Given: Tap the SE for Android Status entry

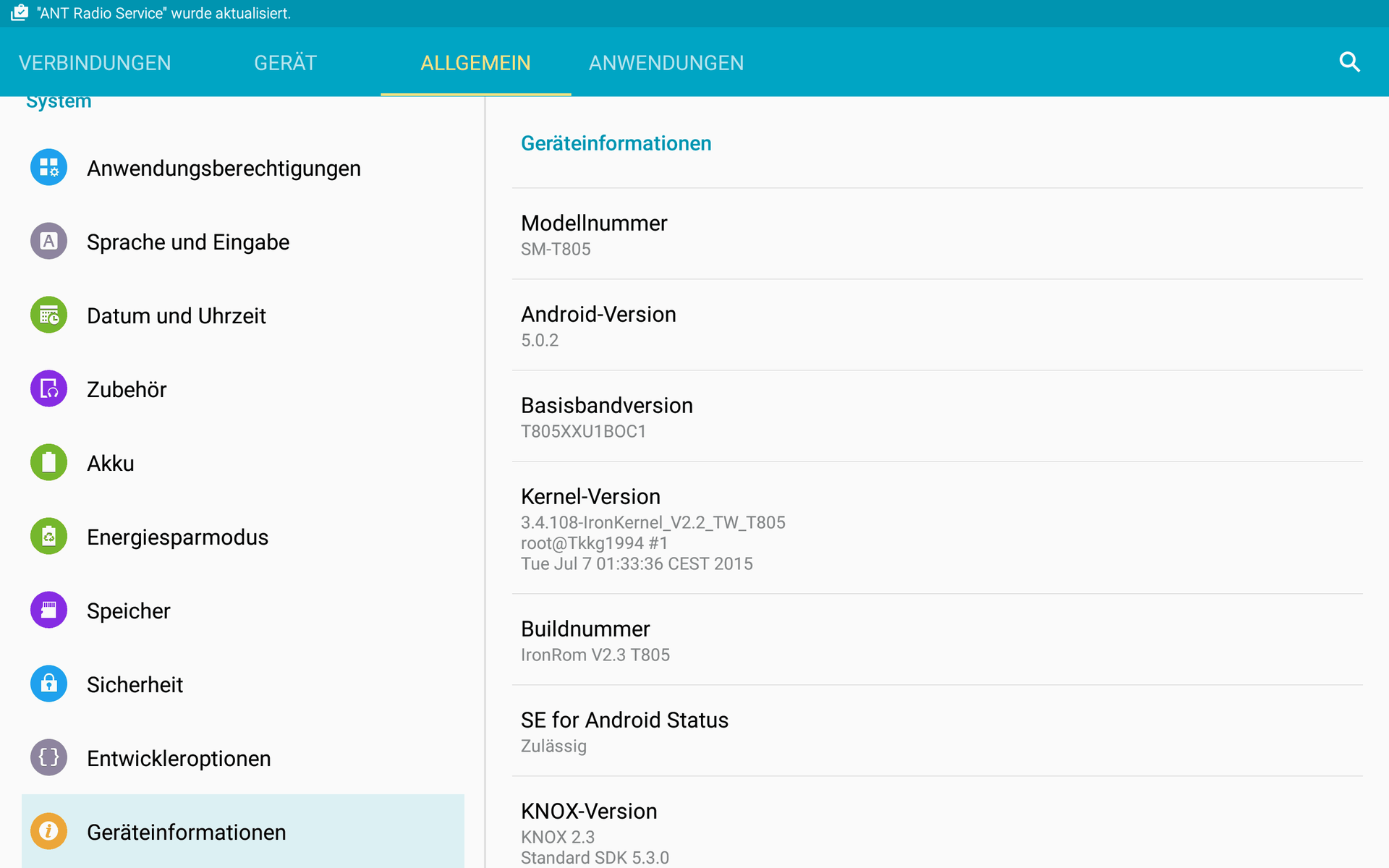Looking at the screenshot, I should tap(938, 731).
